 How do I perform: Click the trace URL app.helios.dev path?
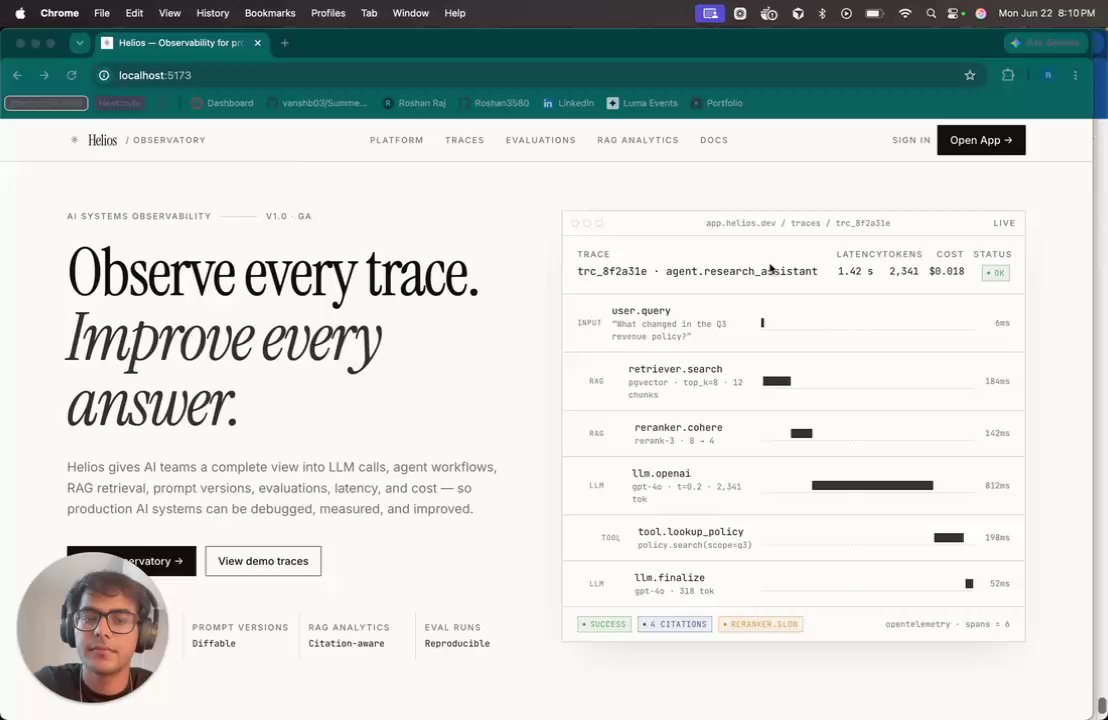click(x=798, y=223)
